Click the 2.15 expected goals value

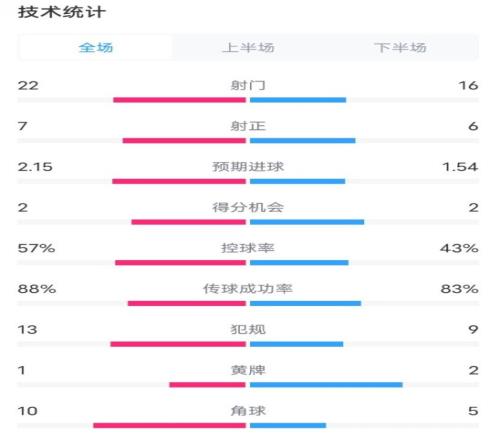coord(35,167)
